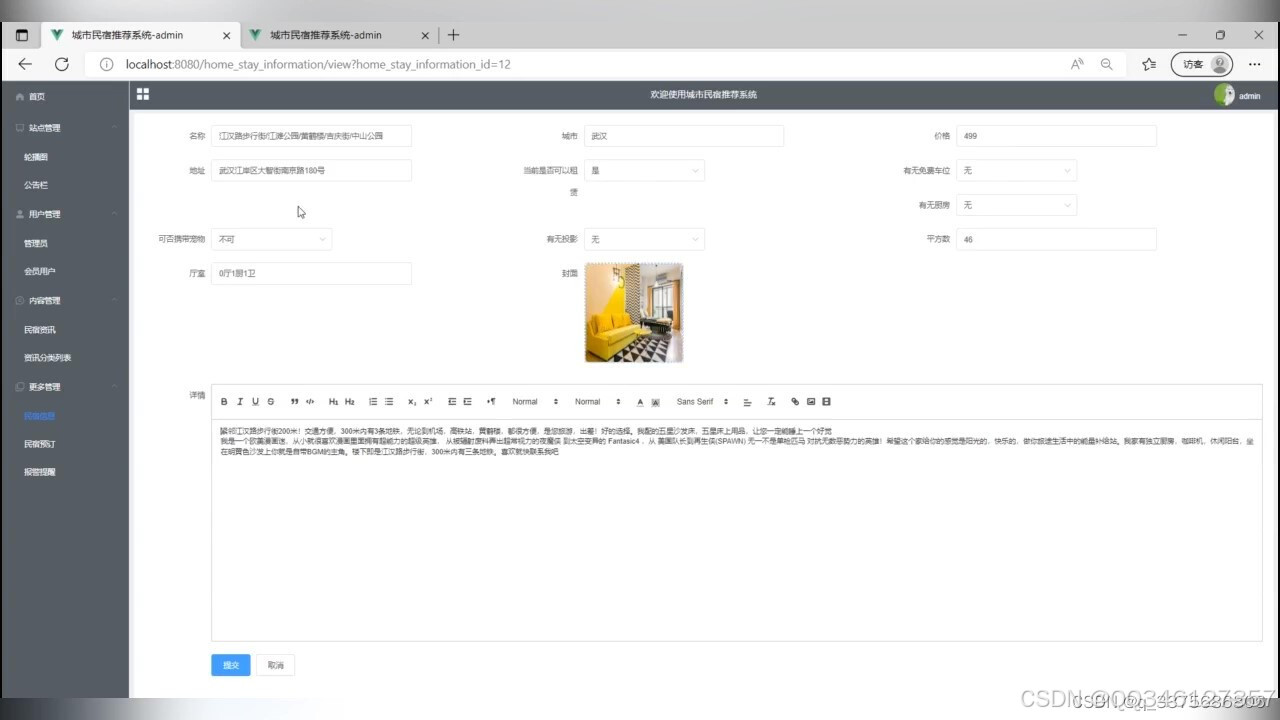
Task: Click the 取消 cancel button
Action: [275, 664]
